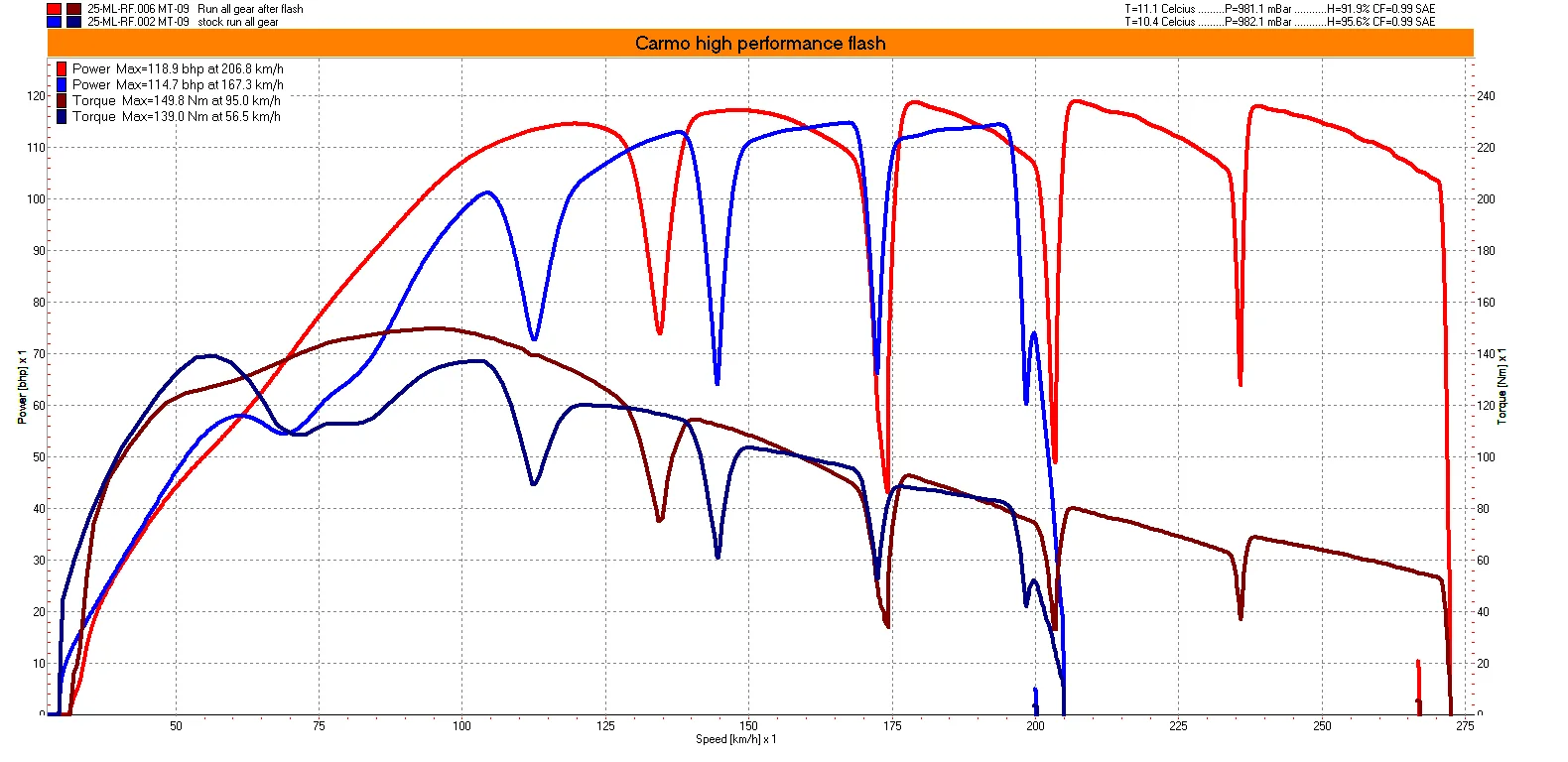The image size is (1568, 762).
Task: Select the description 'Run all gear after flash'
Action: pos(250,9)
